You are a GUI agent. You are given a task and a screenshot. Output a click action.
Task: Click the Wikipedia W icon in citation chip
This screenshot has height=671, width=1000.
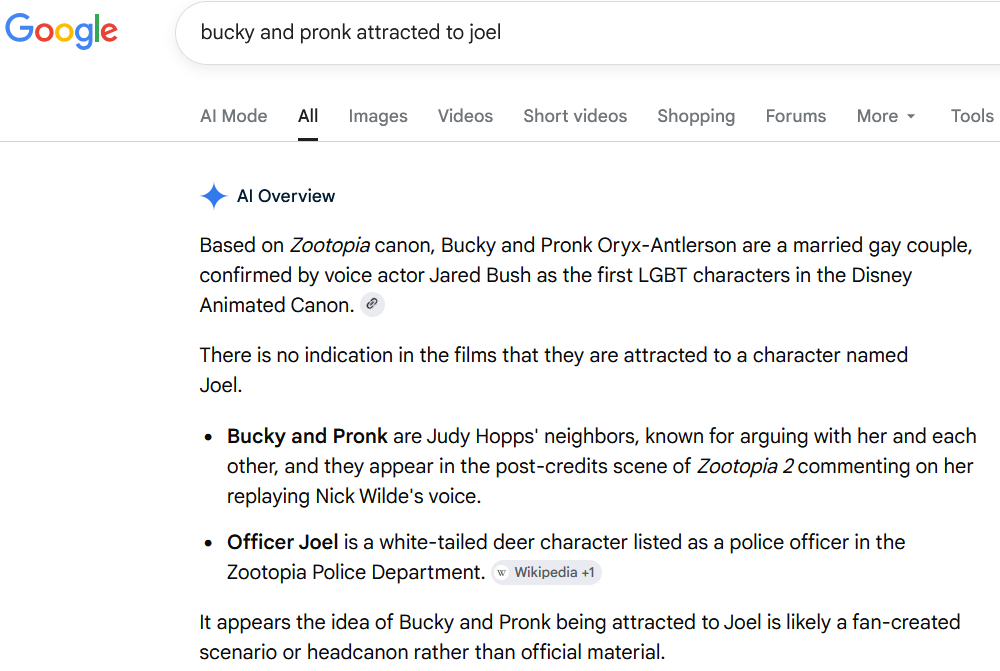[502, 573]
